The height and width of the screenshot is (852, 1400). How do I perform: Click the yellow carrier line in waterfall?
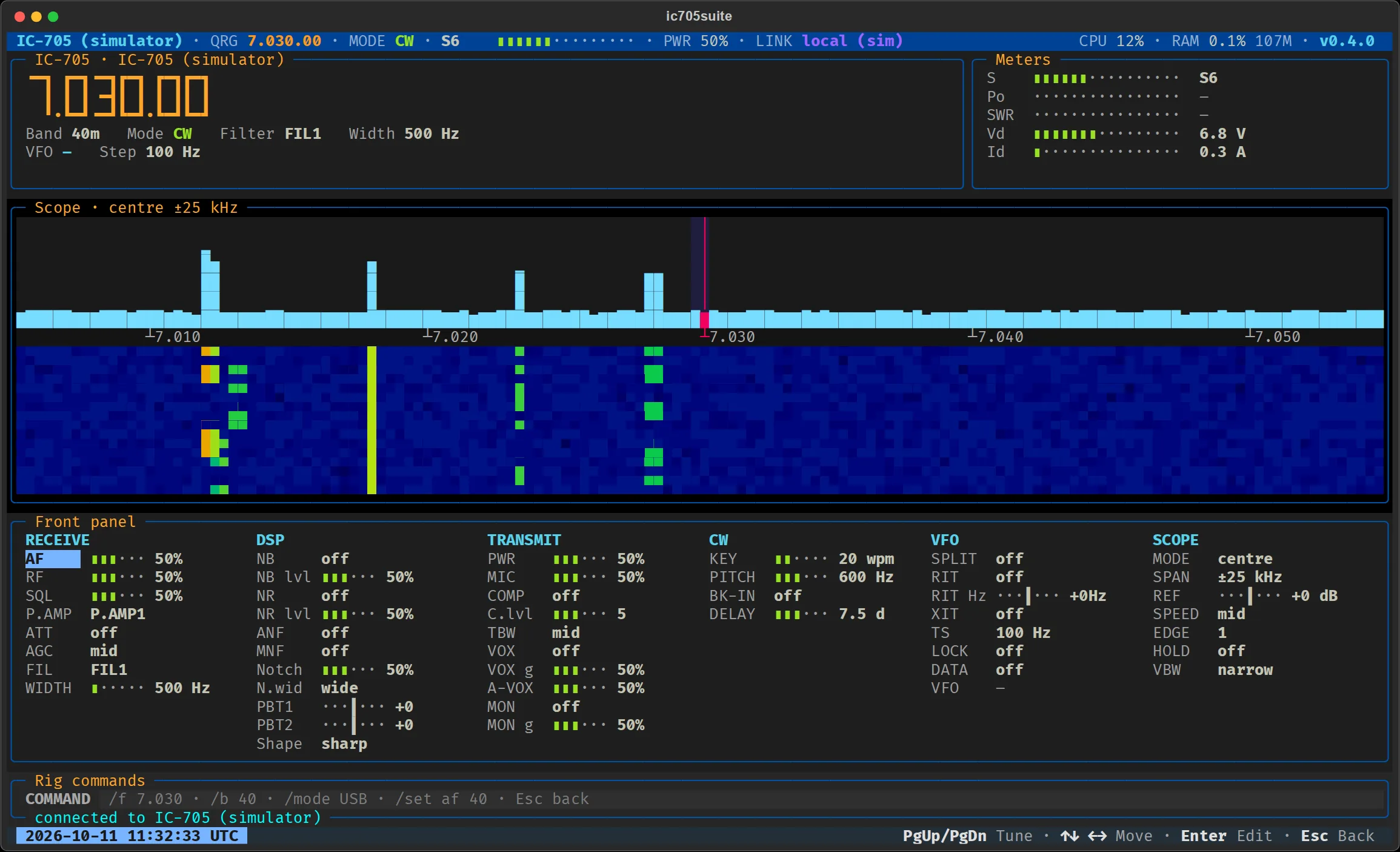point(372,420)
